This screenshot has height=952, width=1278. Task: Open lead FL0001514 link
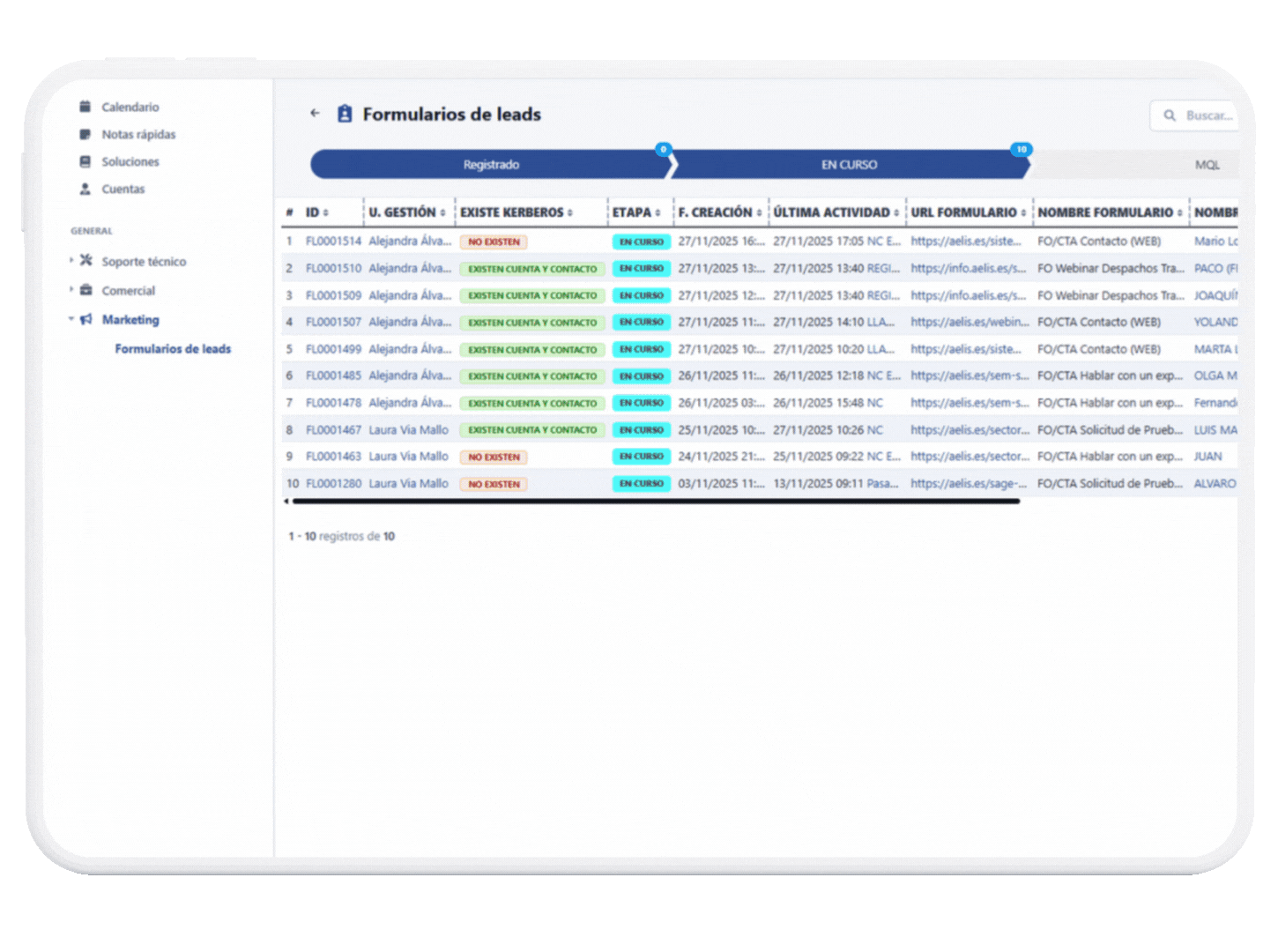[x=332, y=241]
